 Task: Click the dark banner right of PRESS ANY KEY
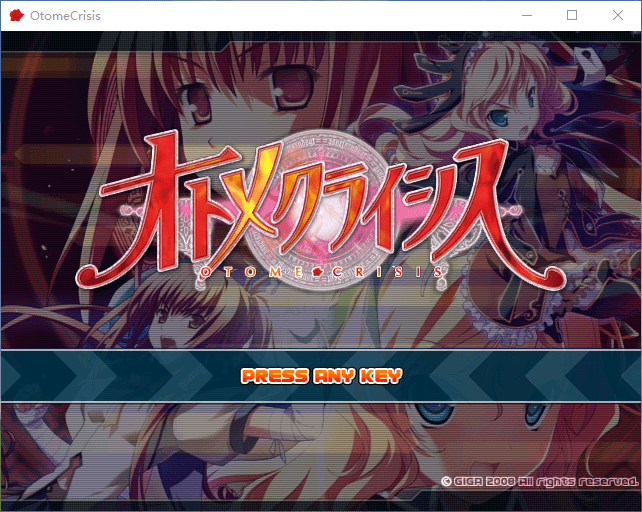pyautogui.click(x=470, y=376)
